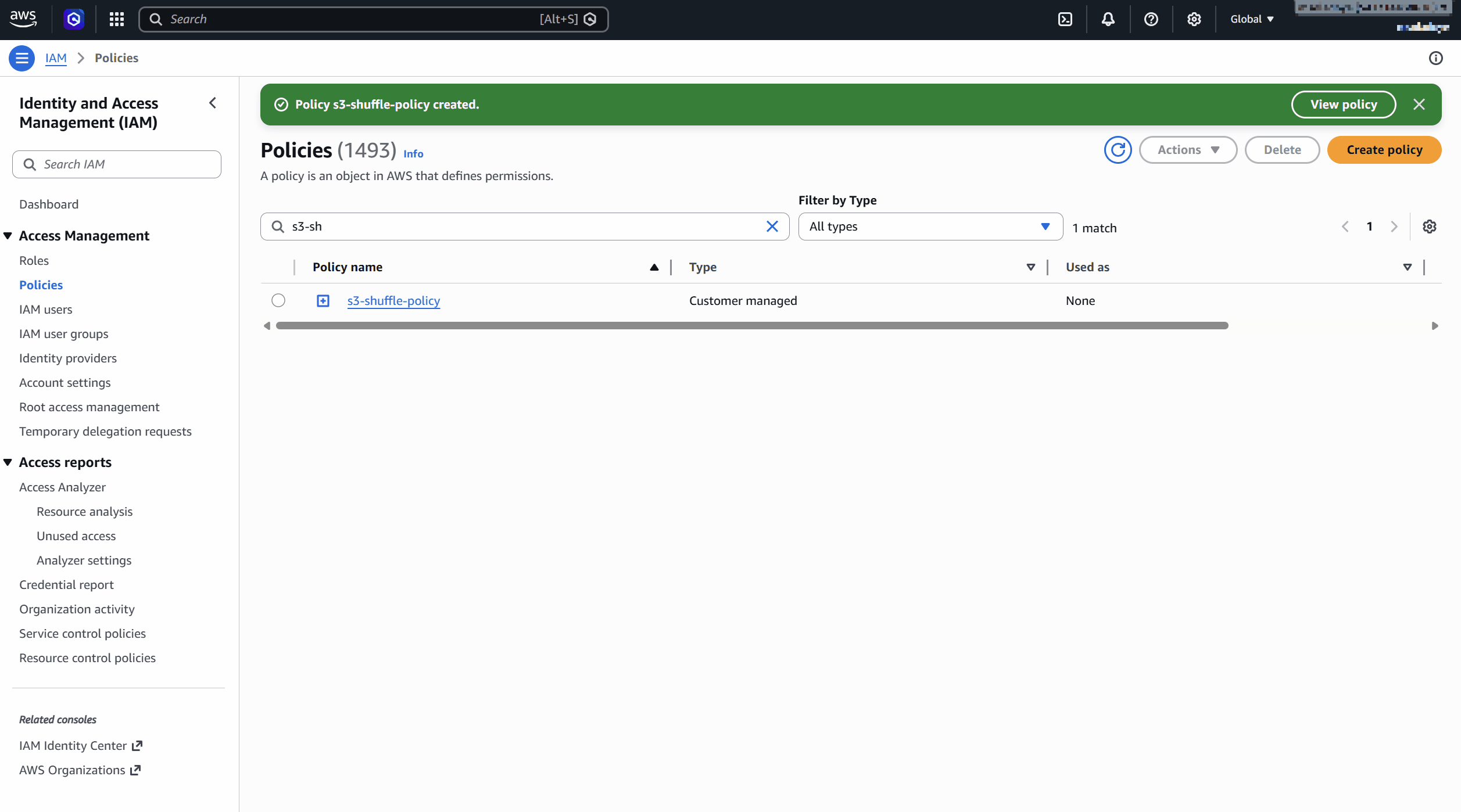Open Identity providers
This screenshot has height=812, width=1461.
point(68,358)
